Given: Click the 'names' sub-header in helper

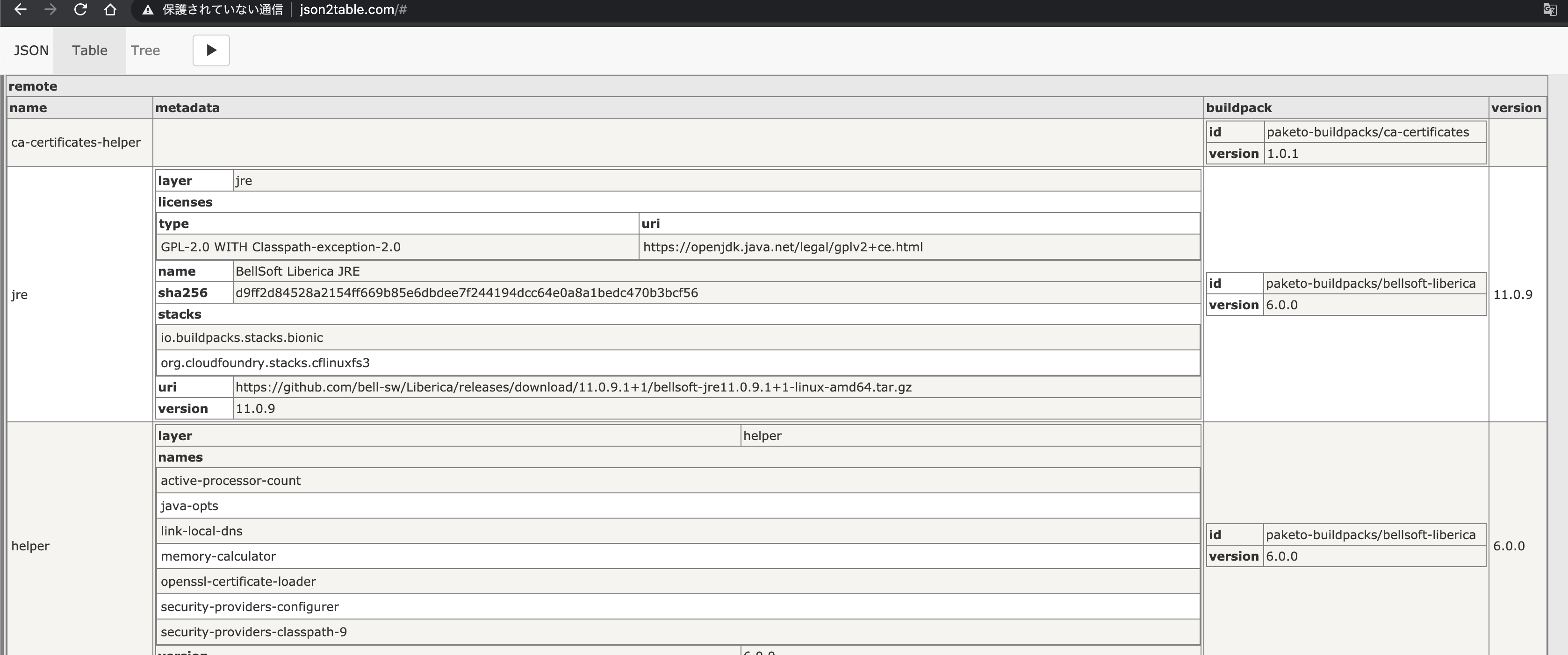Looking at the screenshot, I should [677, 457].
